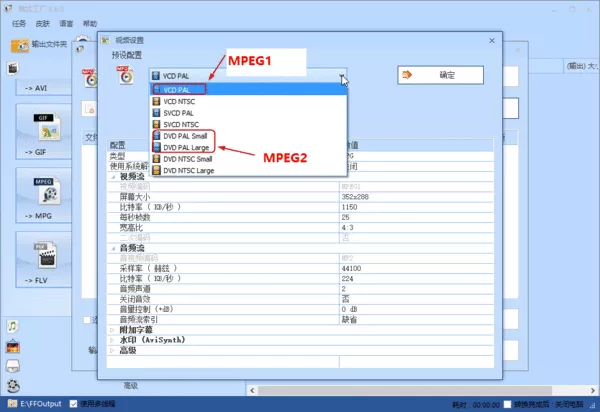Click the 视频设置 dialog title icon

(x=105, y=40)
